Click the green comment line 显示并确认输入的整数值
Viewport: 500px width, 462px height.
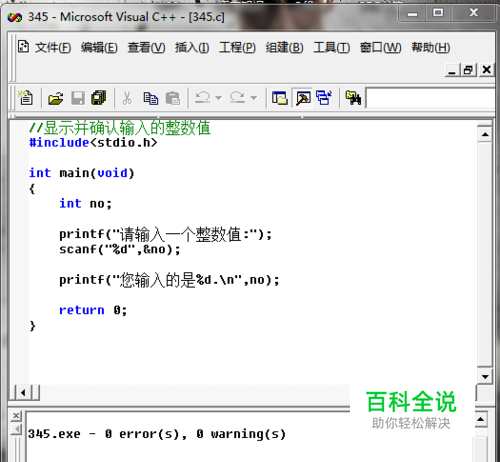tap(120, 128)
